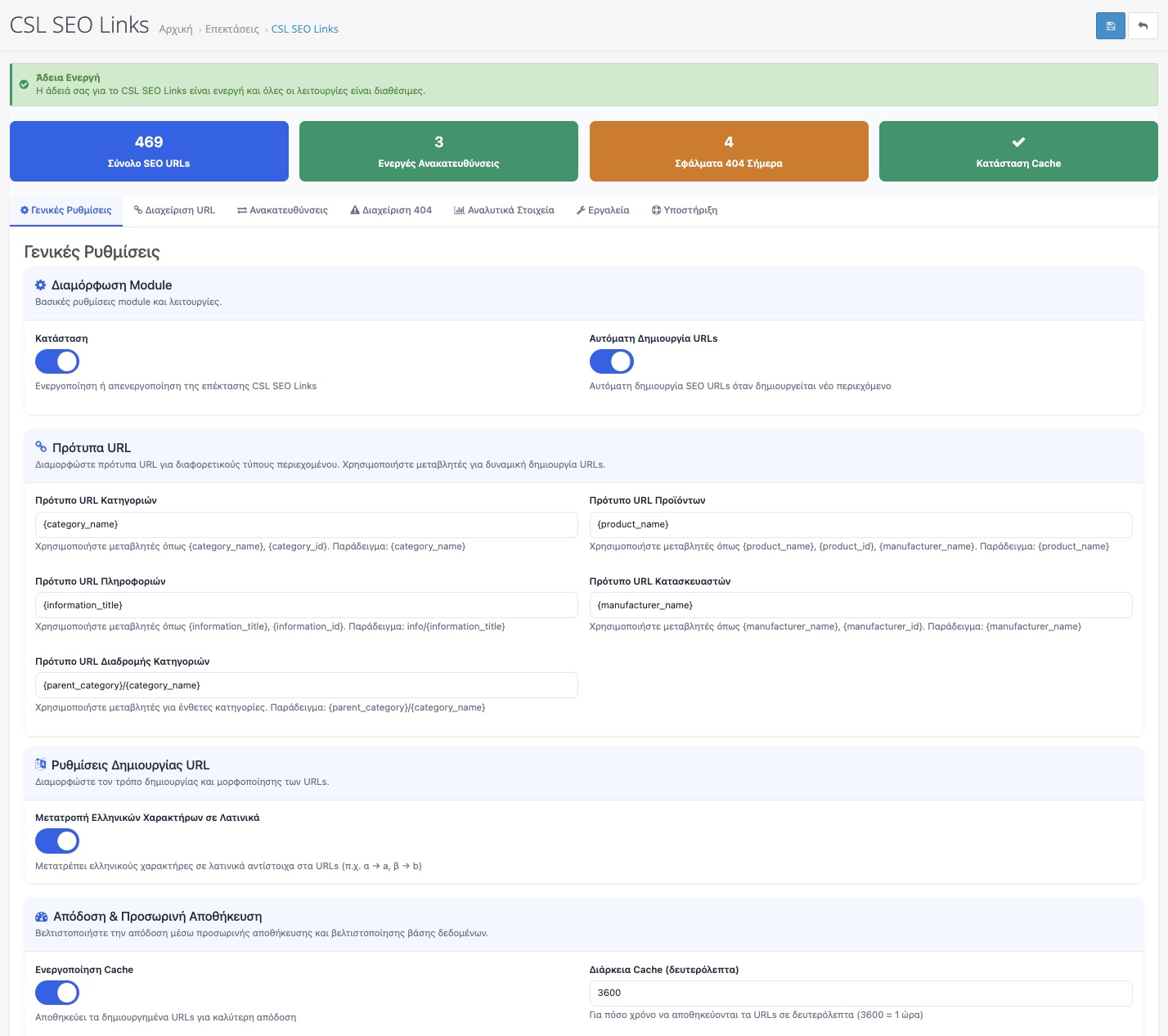Click the back arrow icon button
1168x1036 pixels.
coord(1143,26)
